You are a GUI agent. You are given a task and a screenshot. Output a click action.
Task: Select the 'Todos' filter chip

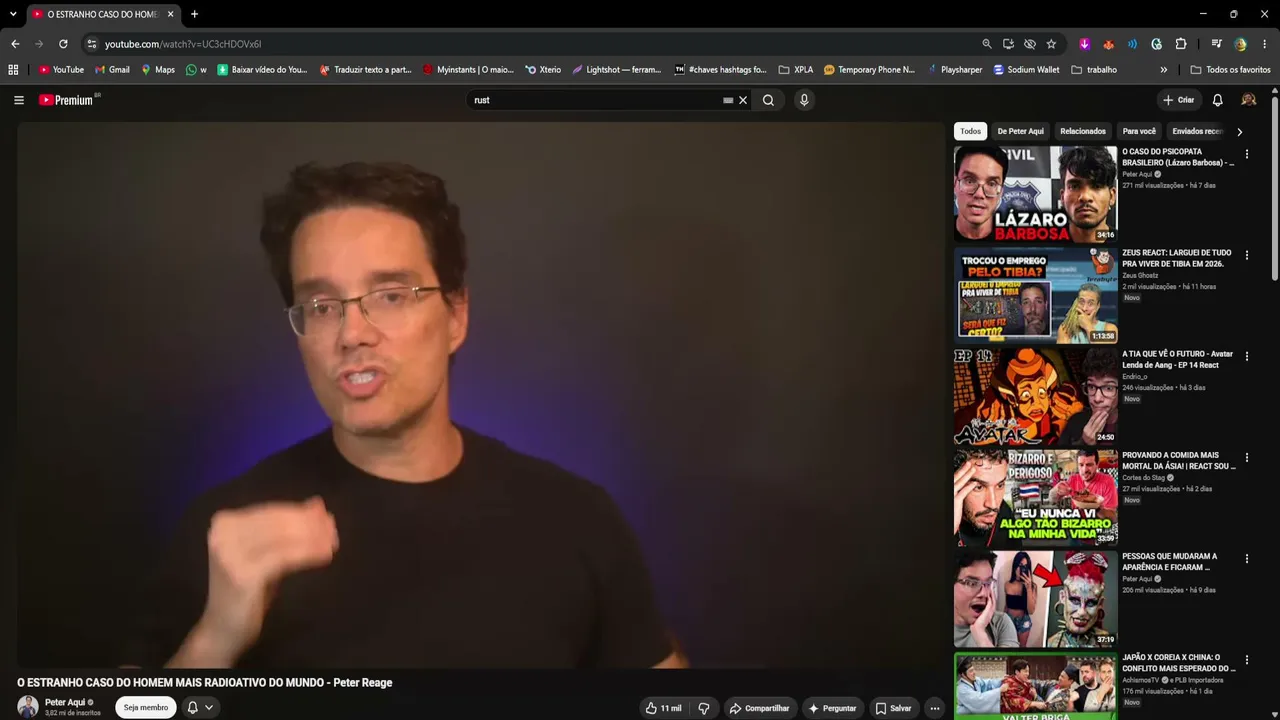971,131
